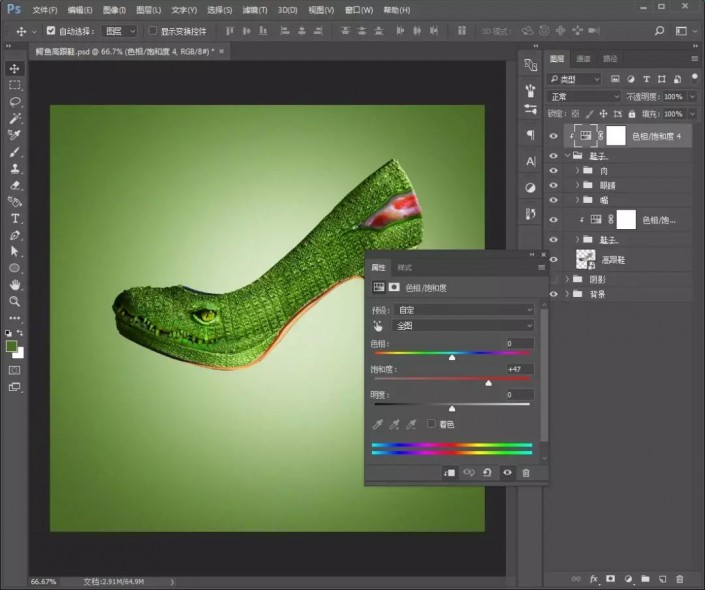The height and width of the screenshot is (590, 705).
Task: Open the 不透明度 100% dropdown arrow
Action: (692, 97)
